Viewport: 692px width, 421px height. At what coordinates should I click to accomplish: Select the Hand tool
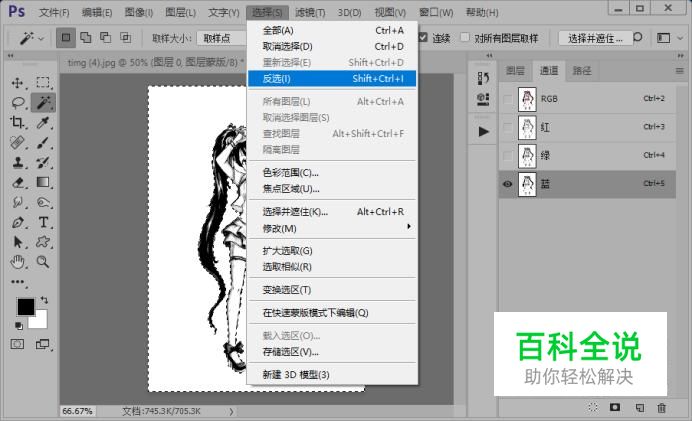[18, 262]
